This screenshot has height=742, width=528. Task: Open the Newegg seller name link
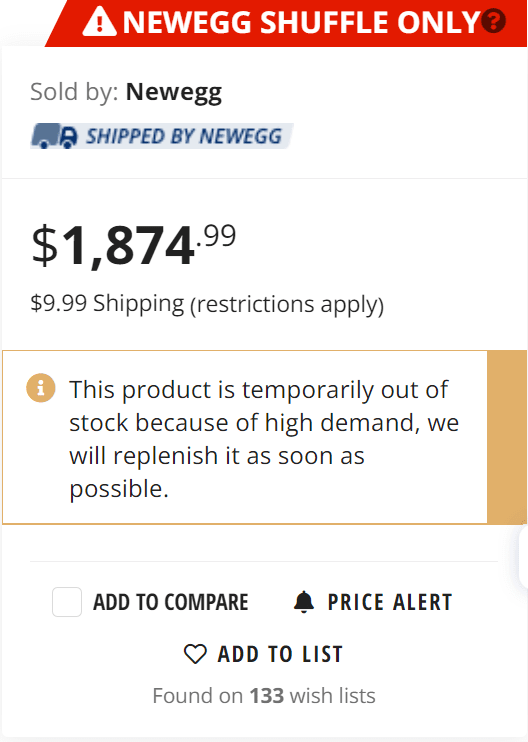pos(174,92)
